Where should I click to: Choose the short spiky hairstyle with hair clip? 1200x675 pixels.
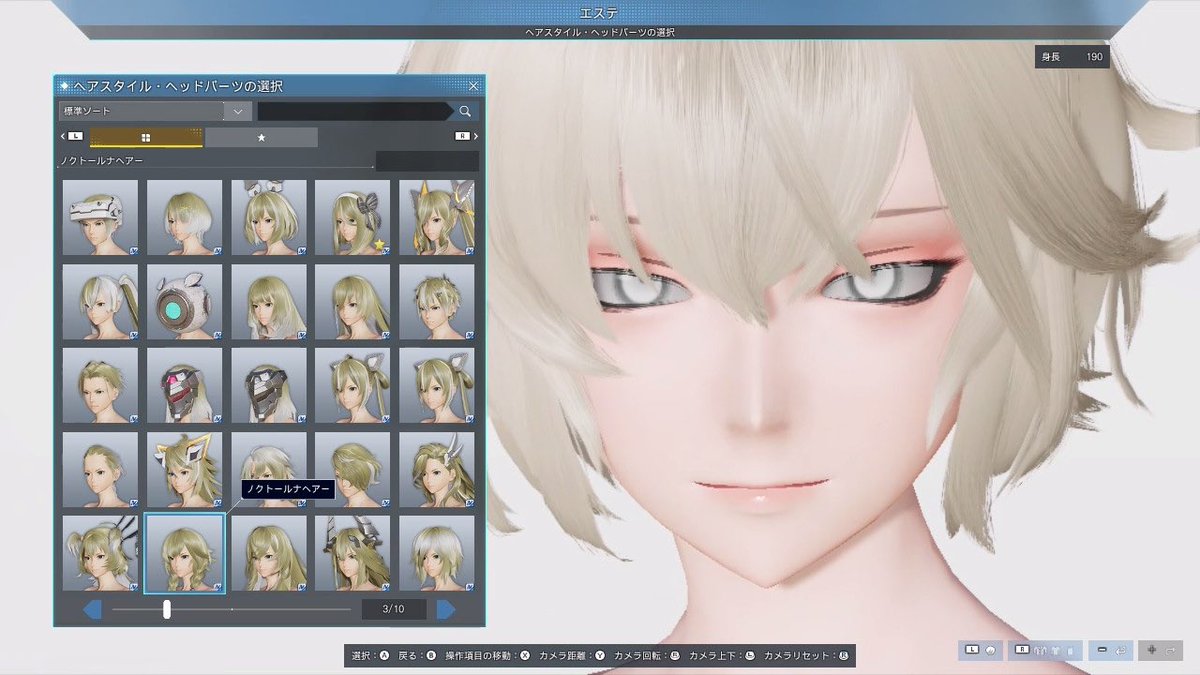(437, 301)
